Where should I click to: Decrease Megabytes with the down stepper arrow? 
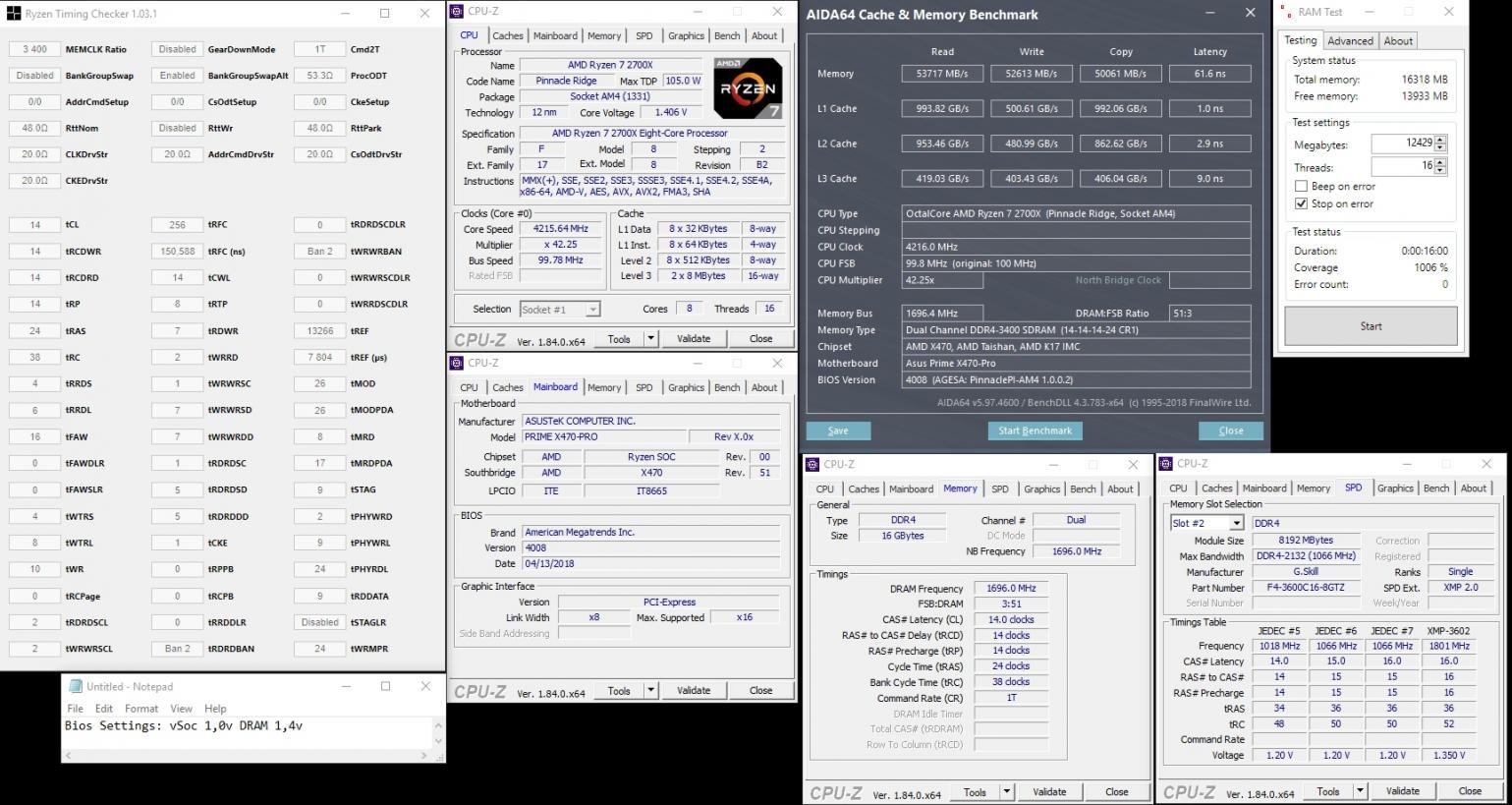[x=1440, y=147]
